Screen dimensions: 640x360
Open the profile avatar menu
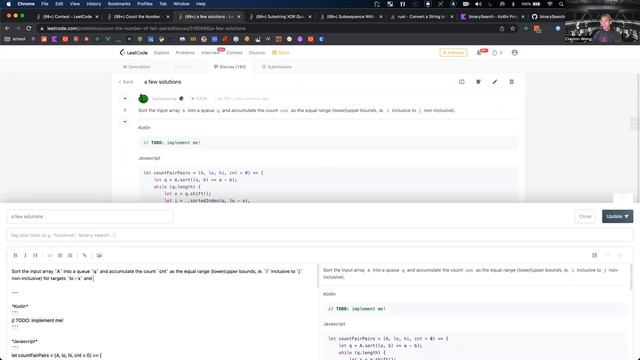tap(515, 53)
